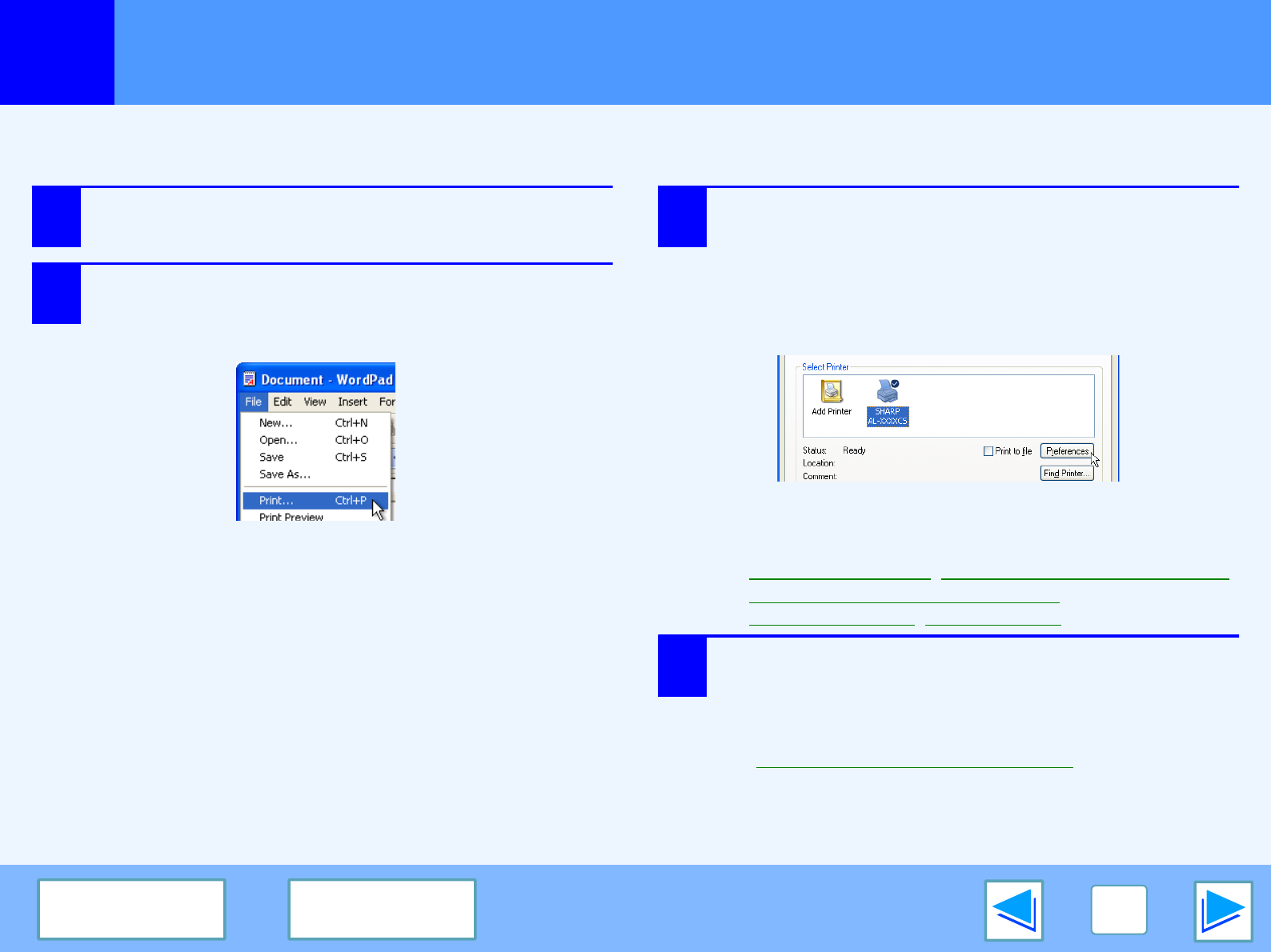The width and height of the screenshot is (1271, 952).
Task: Choose Save As... menu entry
Action: (x=285, y=474)
